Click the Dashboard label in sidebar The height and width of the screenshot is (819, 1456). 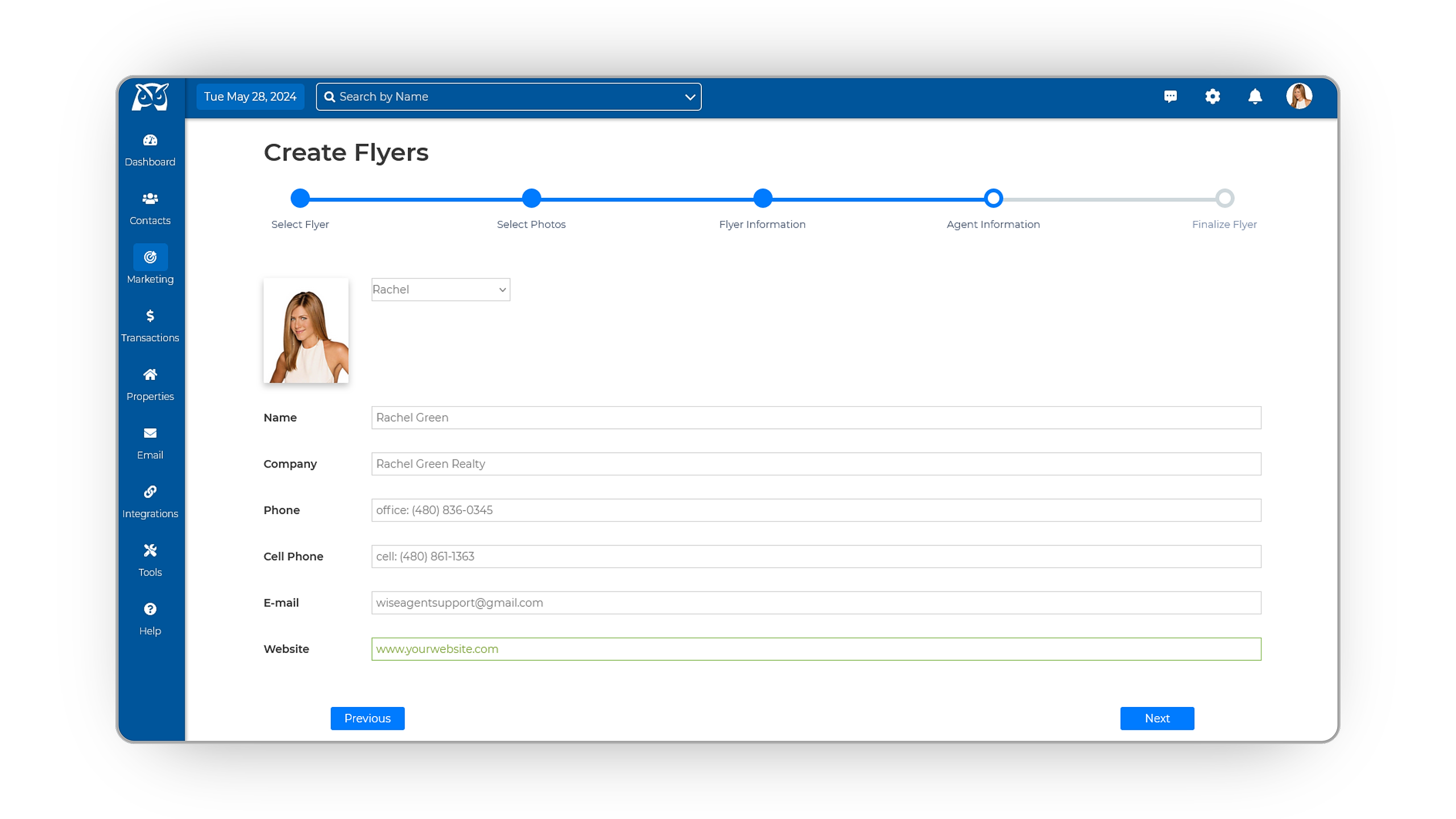(150, 162)
